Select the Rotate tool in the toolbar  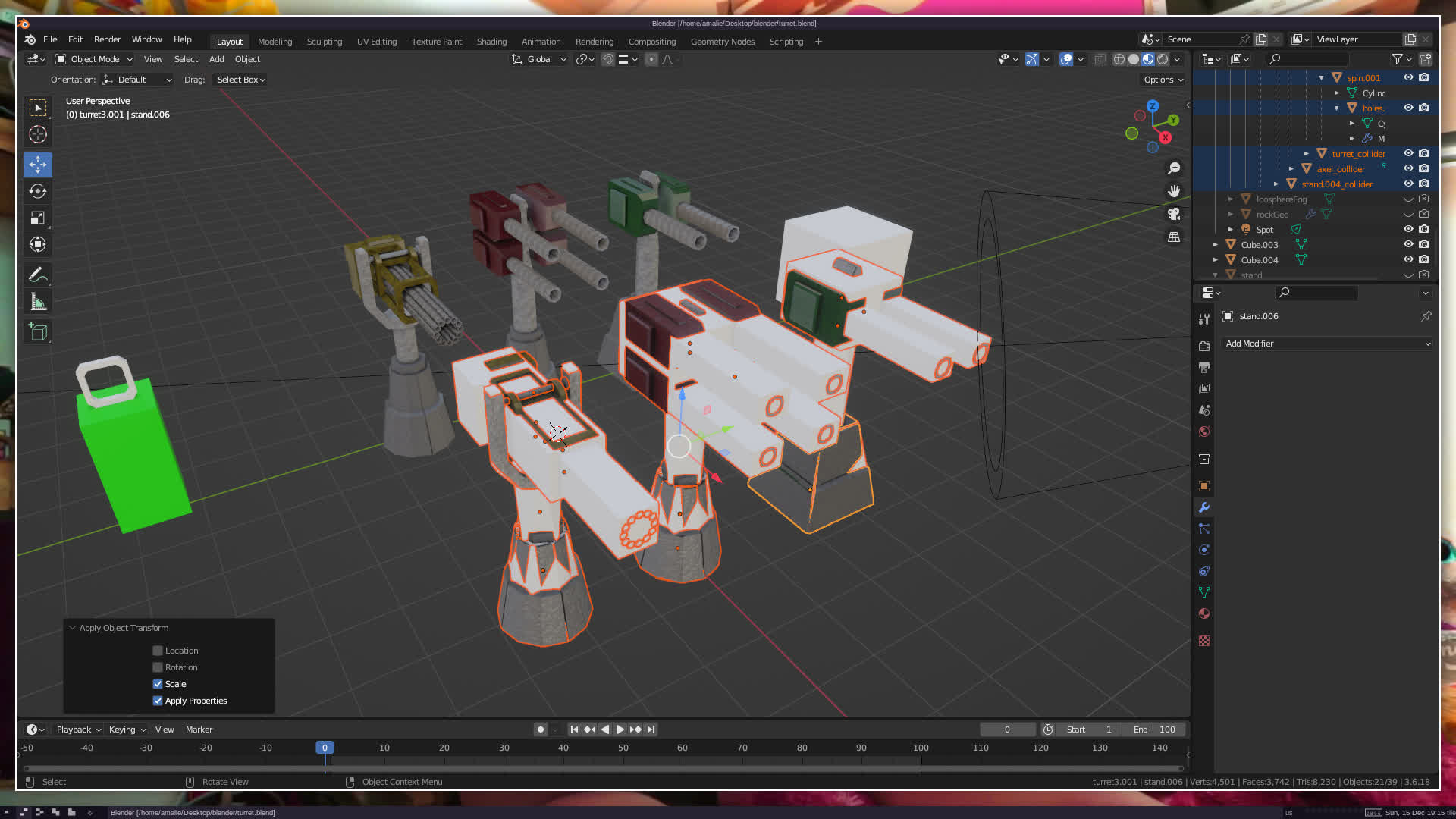[x=38, y=191]
